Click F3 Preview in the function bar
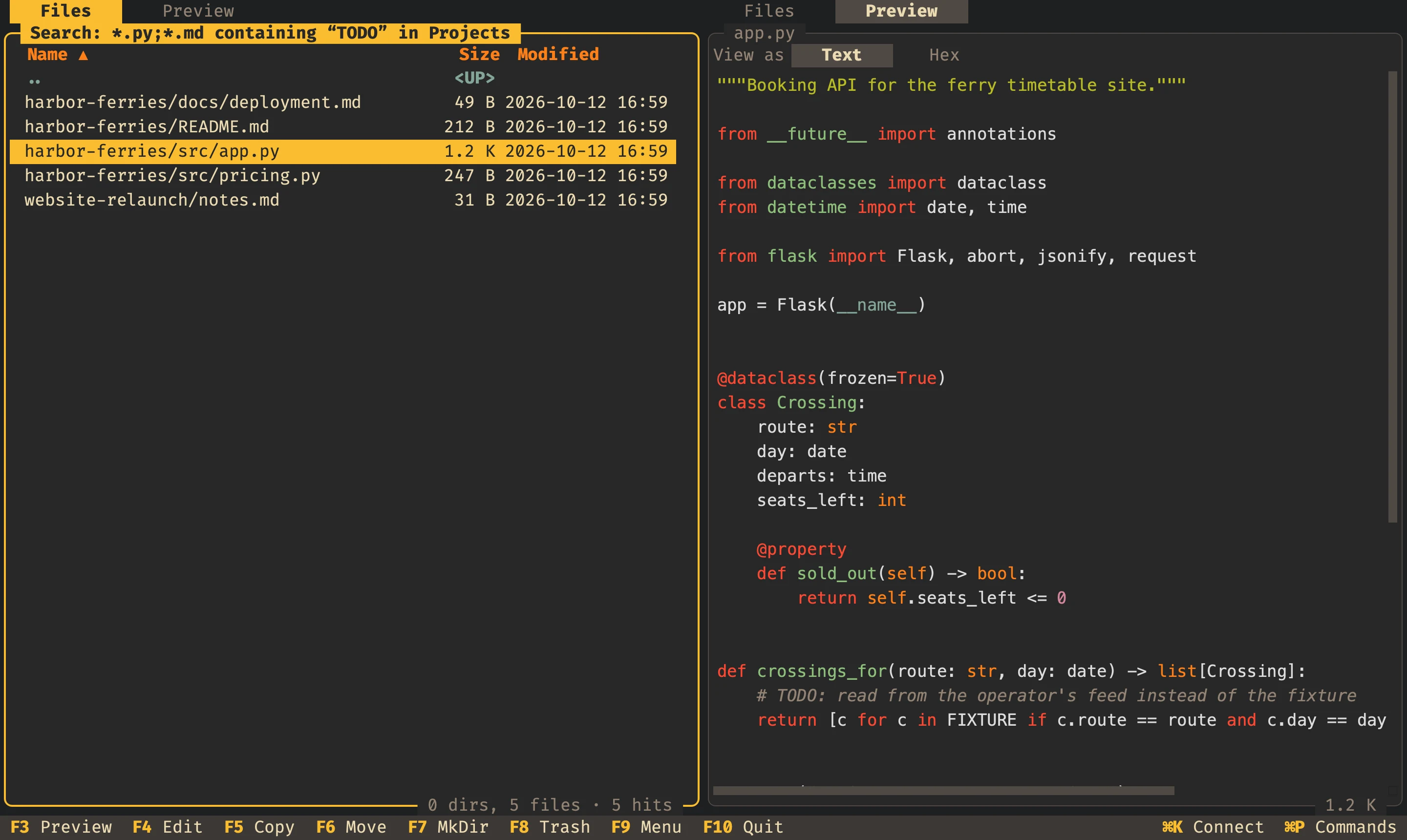The height and width of the screenshot is (840, 1407). pos(61,827)
